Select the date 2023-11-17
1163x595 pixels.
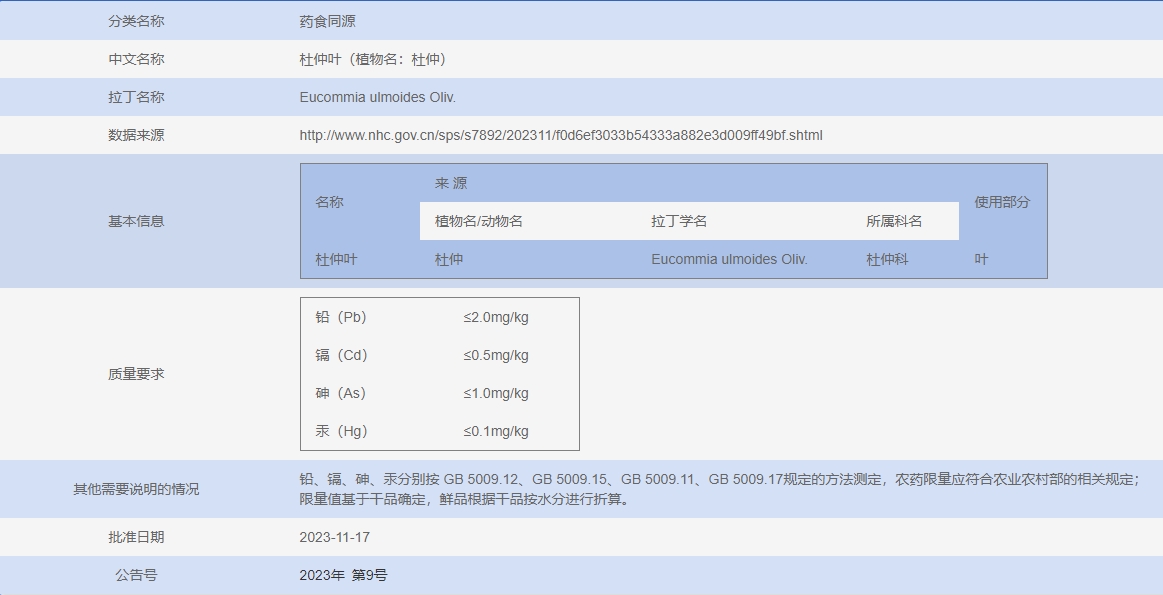click(x=335, y=537)
